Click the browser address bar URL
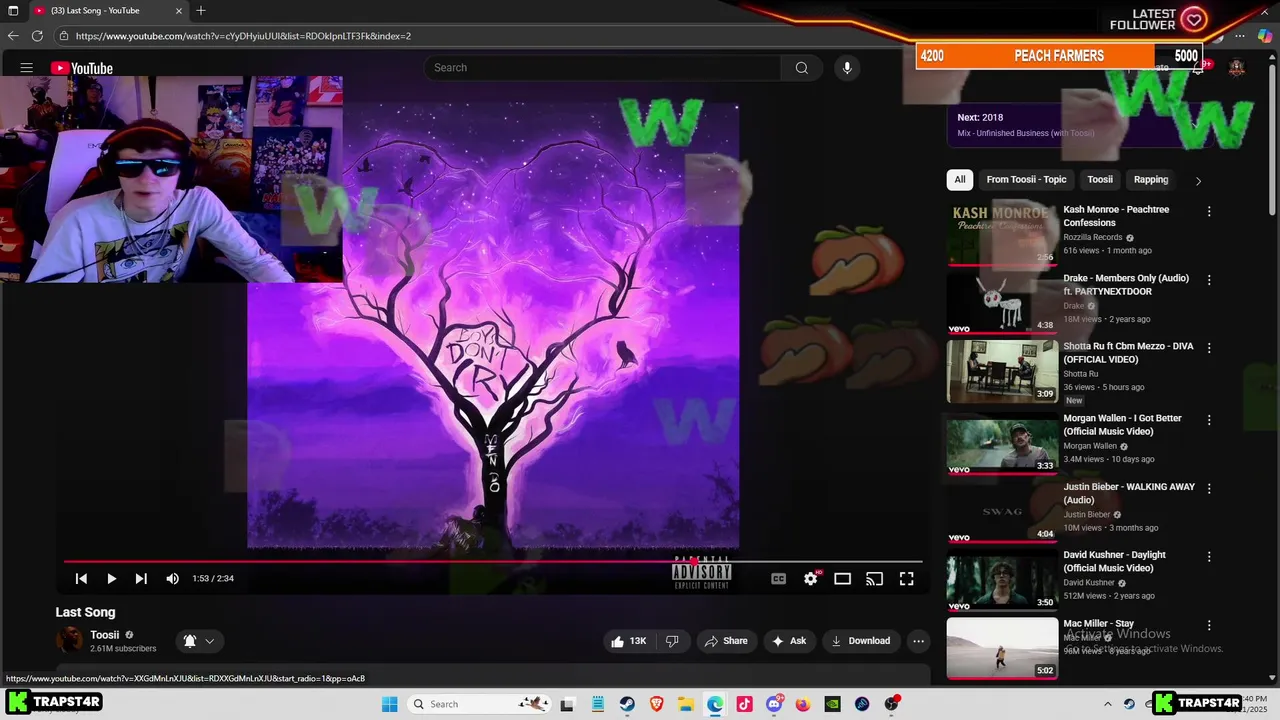 tap(243, 36)
